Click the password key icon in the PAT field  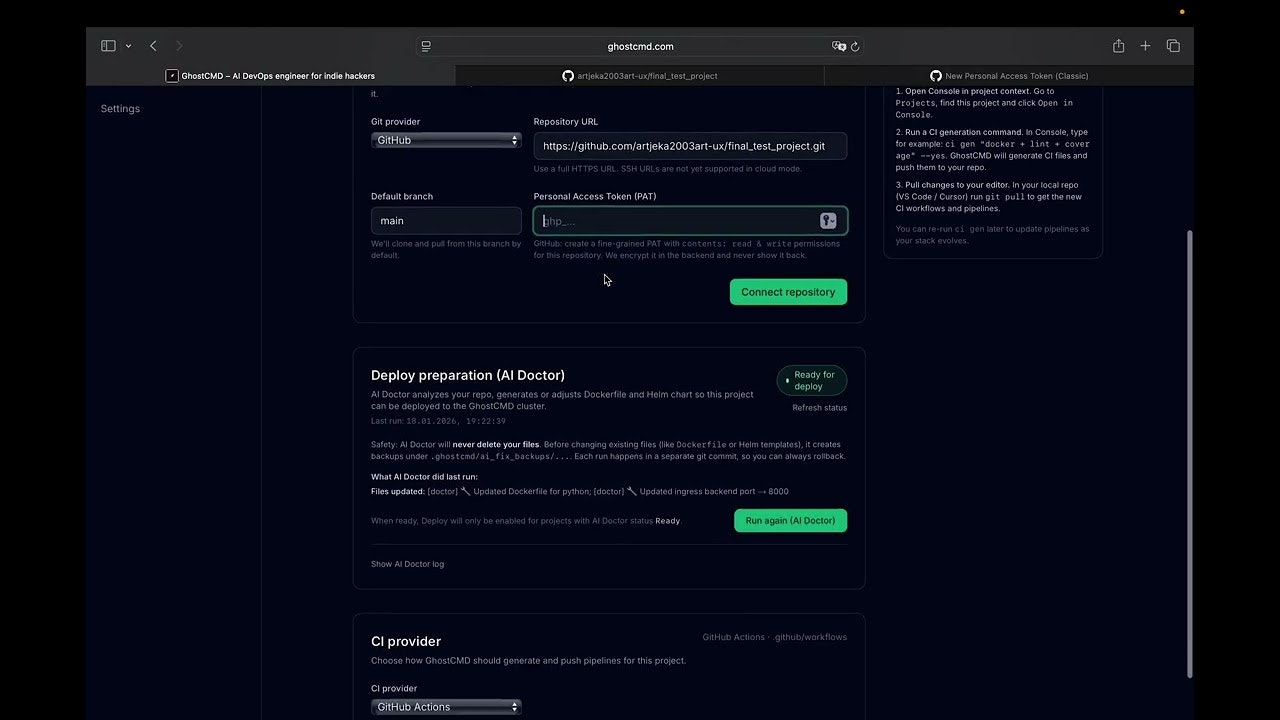pos(828,220)
